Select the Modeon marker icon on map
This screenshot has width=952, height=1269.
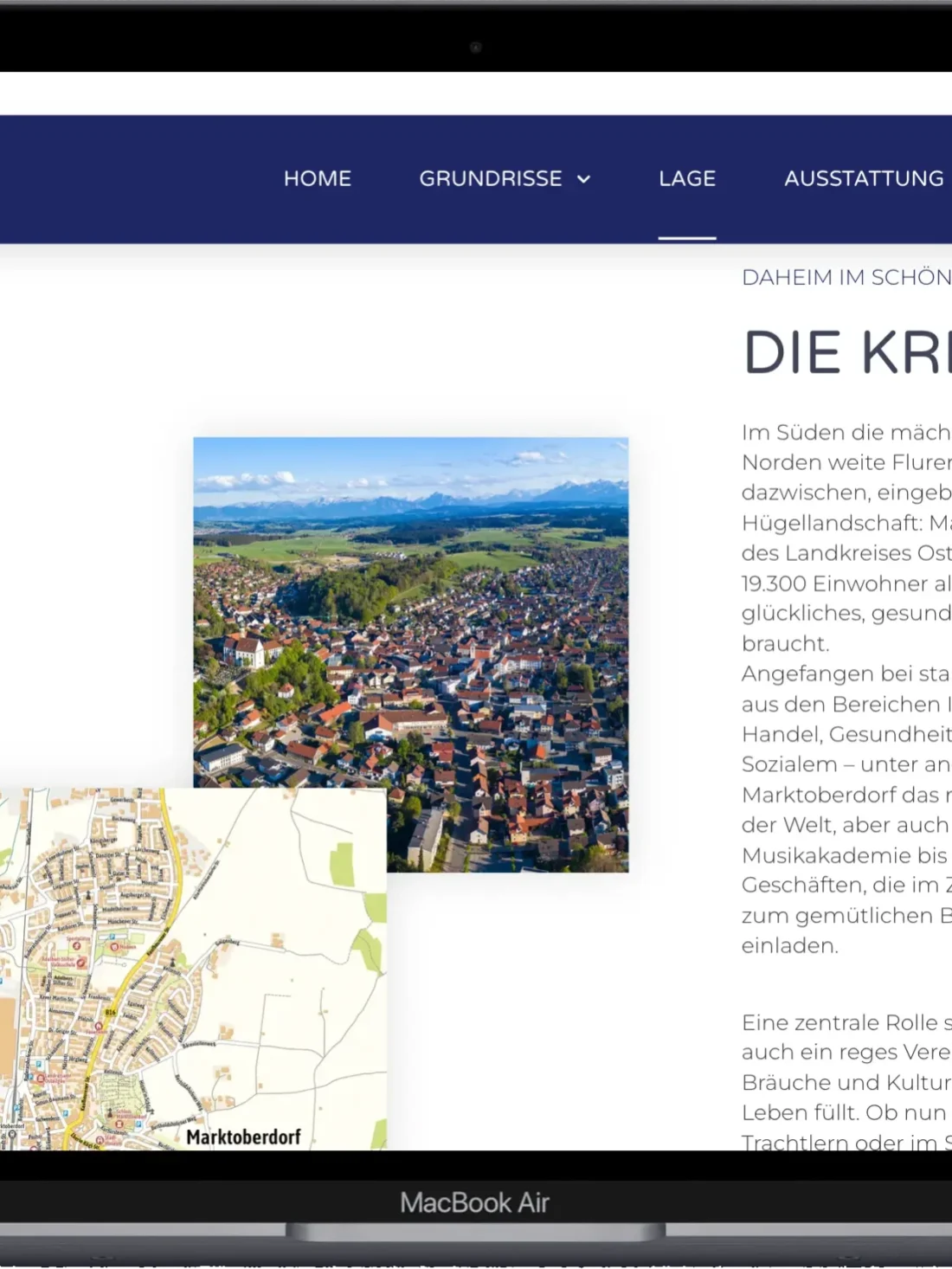click(114, 947)
